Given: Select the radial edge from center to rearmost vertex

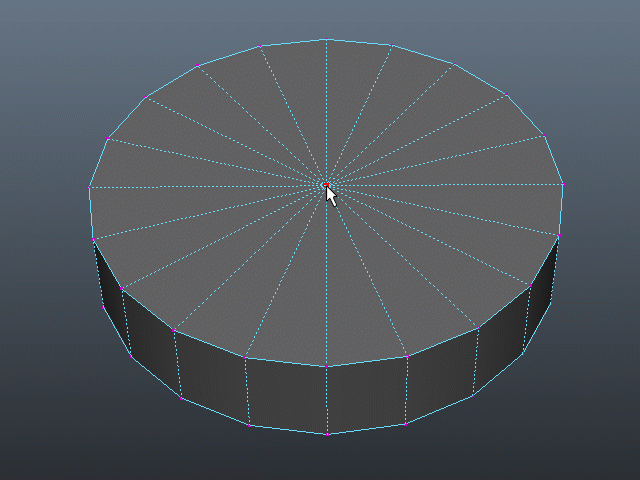Looking at the screenshot, I should tap(326, 111).
